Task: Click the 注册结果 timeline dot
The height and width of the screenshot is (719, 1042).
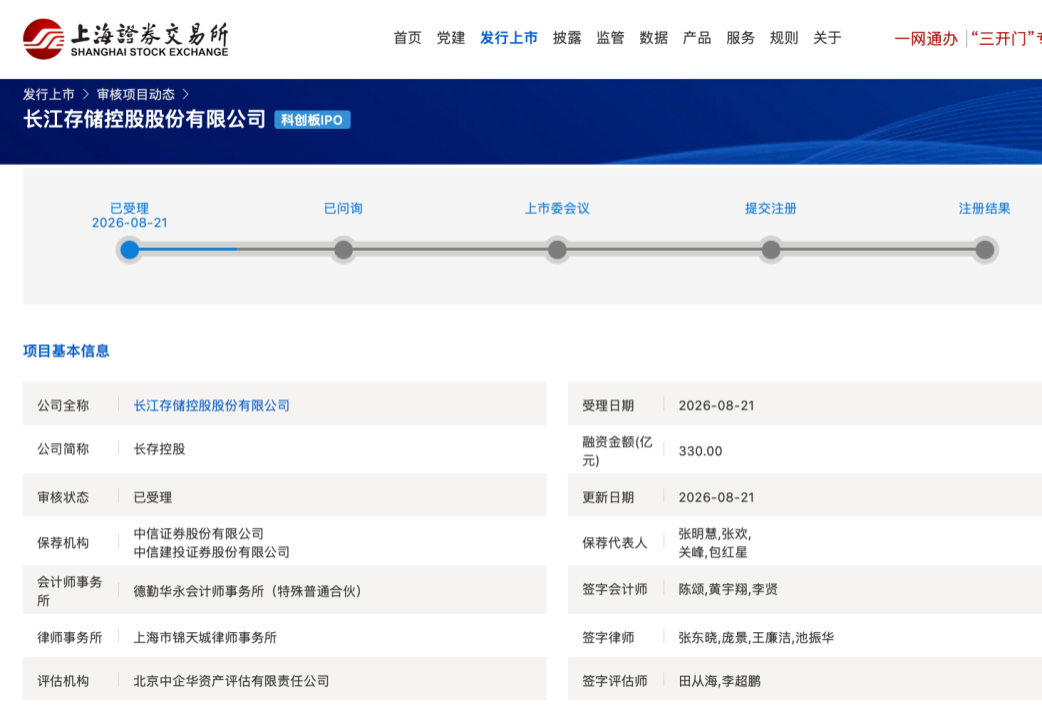Action: (984, 250)
